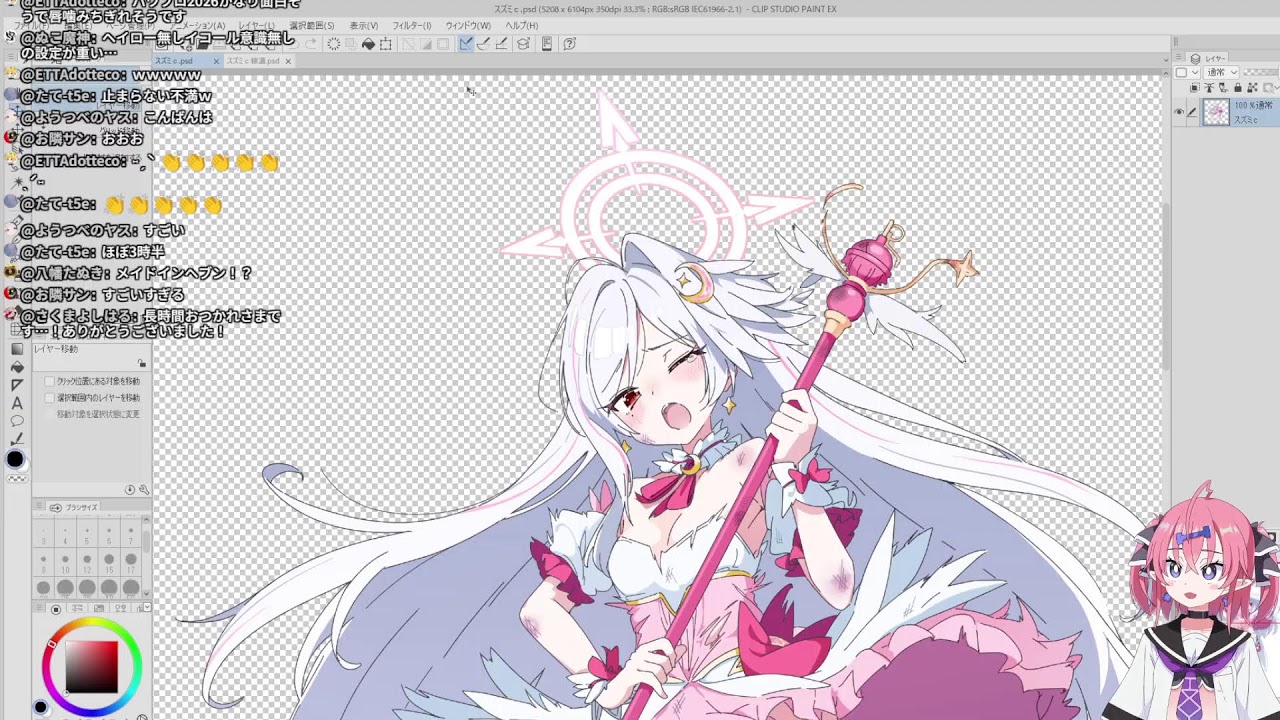1280x720 pixels.
Task: Select the ブラシサイズ panel tab
Action: tap(73, 507)
